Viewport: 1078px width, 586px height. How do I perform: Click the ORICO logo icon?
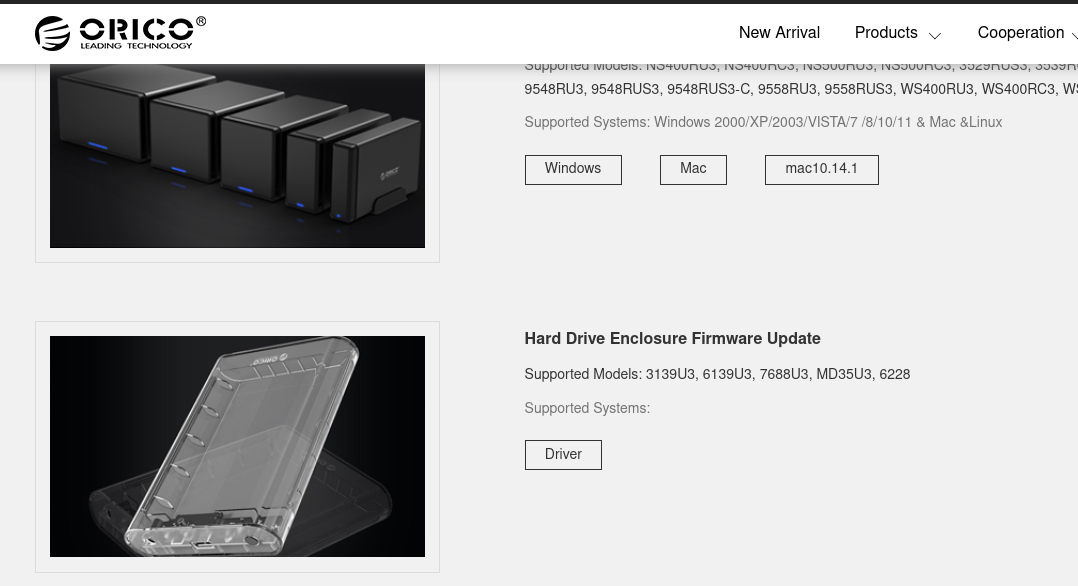[x=52, y=33]
